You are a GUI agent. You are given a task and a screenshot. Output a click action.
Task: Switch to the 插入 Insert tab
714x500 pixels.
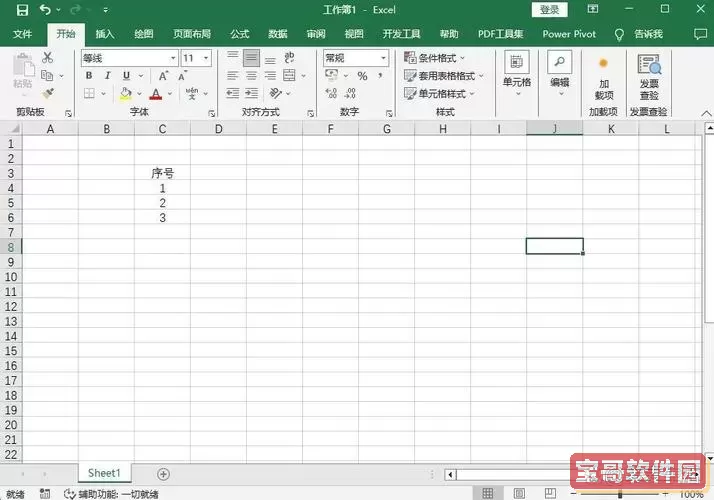tap(105, 34)
